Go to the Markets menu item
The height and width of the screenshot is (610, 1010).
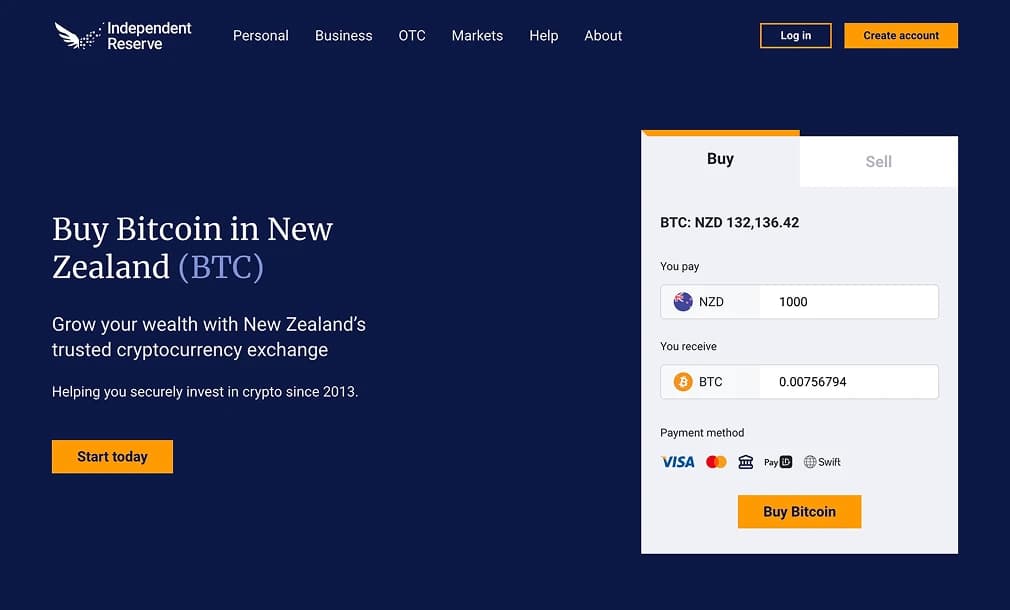477,36
